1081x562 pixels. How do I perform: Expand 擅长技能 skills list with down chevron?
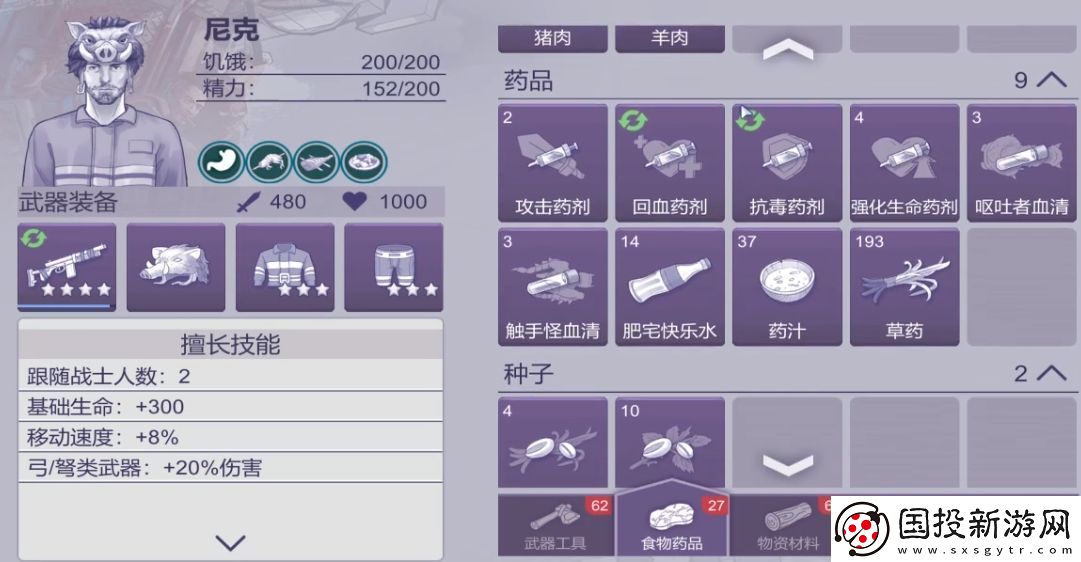[x=230, y=543]
